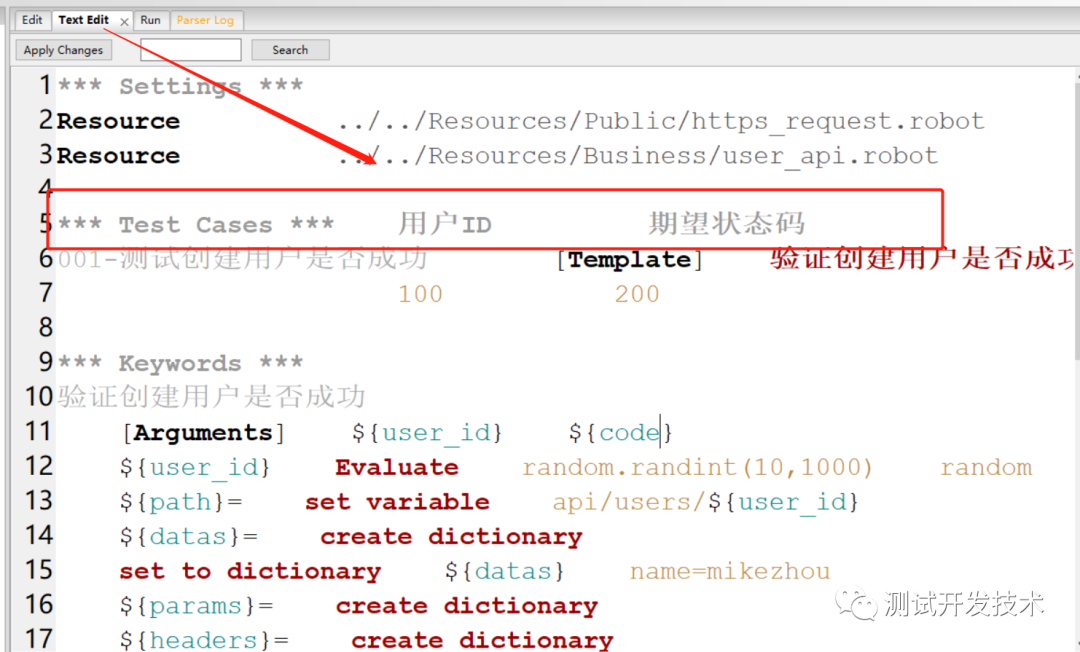Screen dimensions: 1080x652
Task: Click the ${code} argument on line 11
Action: 621,432
